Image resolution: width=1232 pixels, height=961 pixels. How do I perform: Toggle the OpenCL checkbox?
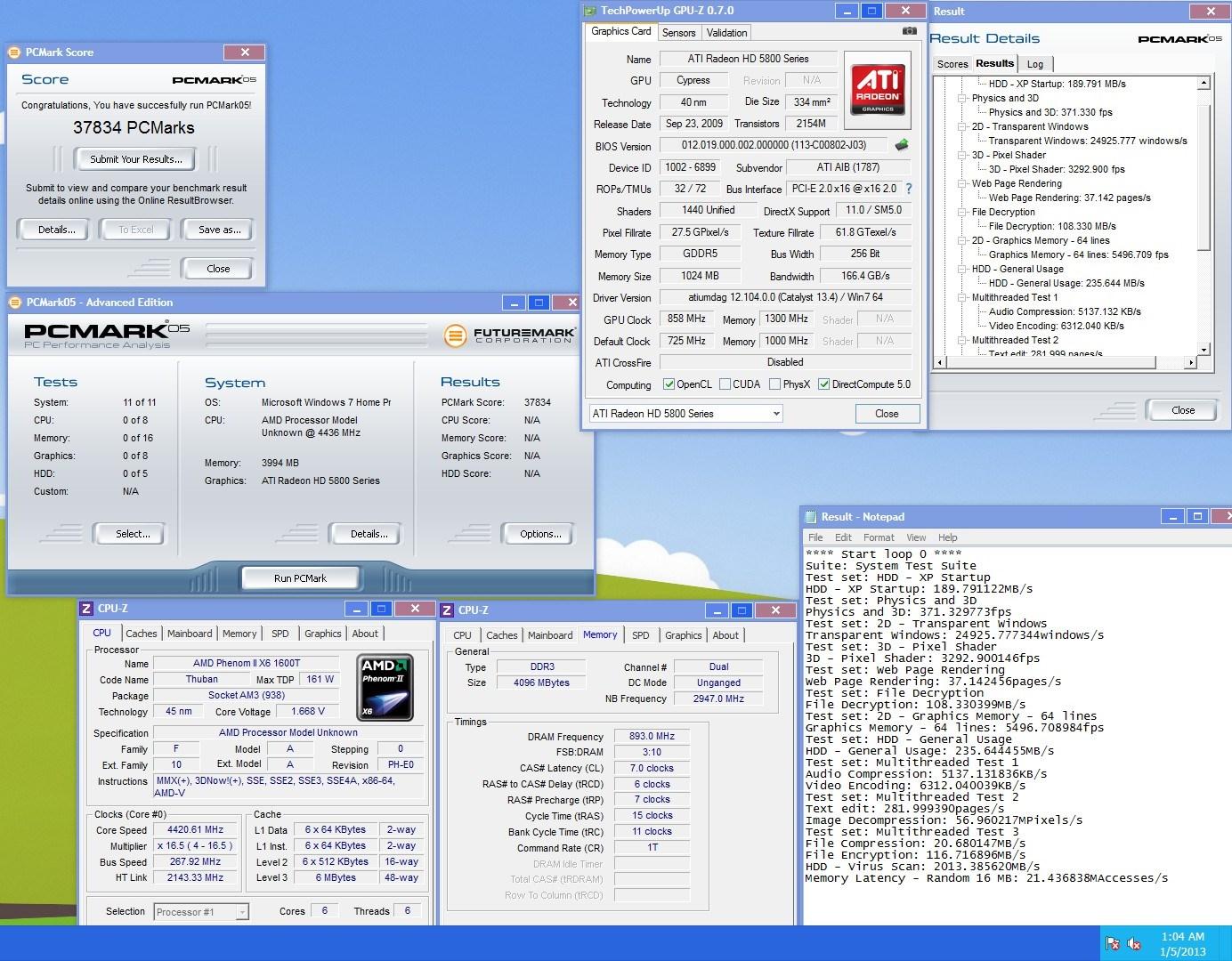pos(669,384)
